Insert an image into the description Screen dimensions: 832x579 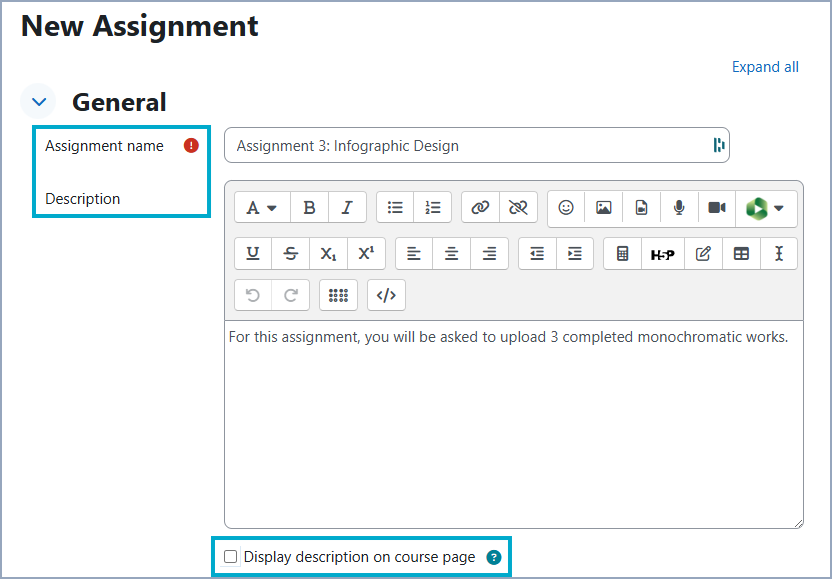(603, 208)
